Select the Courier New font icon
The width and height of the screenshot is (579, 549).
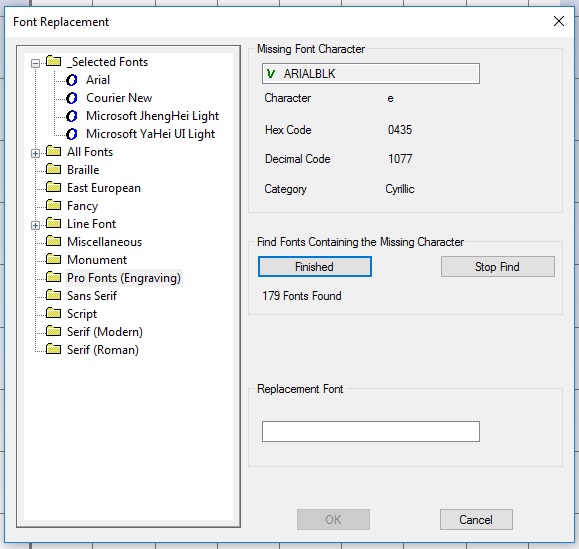pos(72,98)
